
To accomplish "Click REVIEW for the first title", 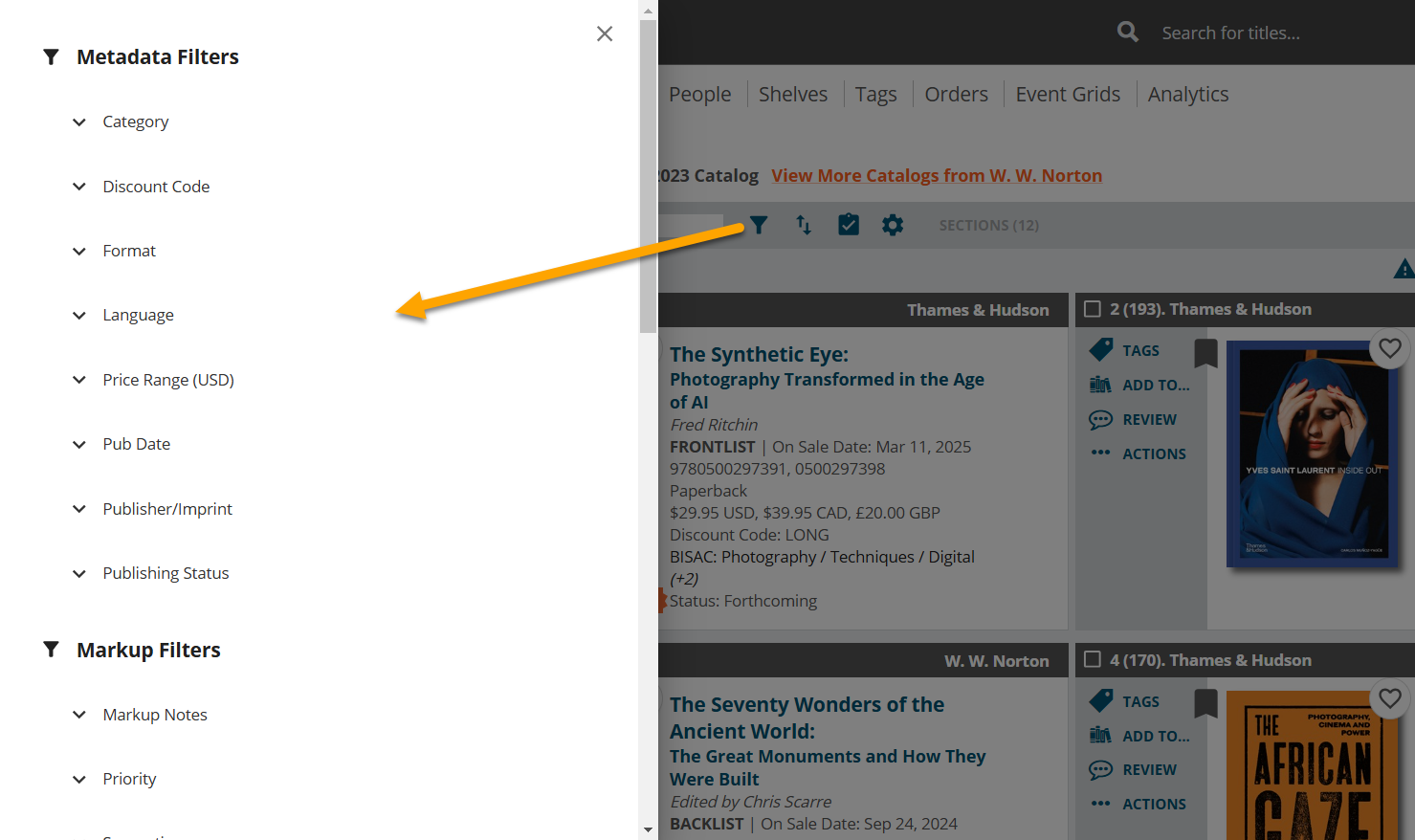I will [x=1149, y=420].
